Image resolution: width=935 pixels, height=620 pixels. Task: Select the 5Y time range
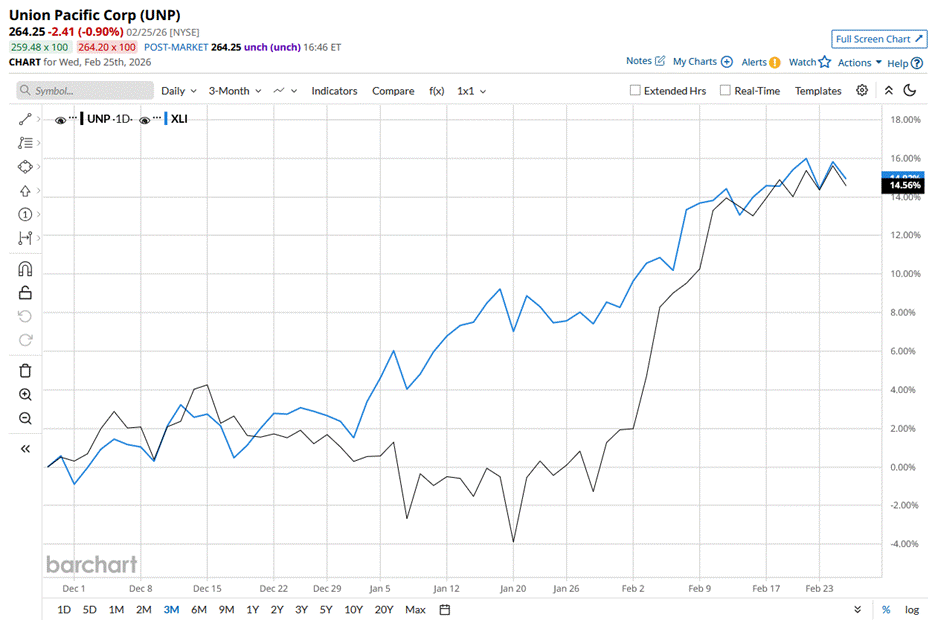coord(326,609)
